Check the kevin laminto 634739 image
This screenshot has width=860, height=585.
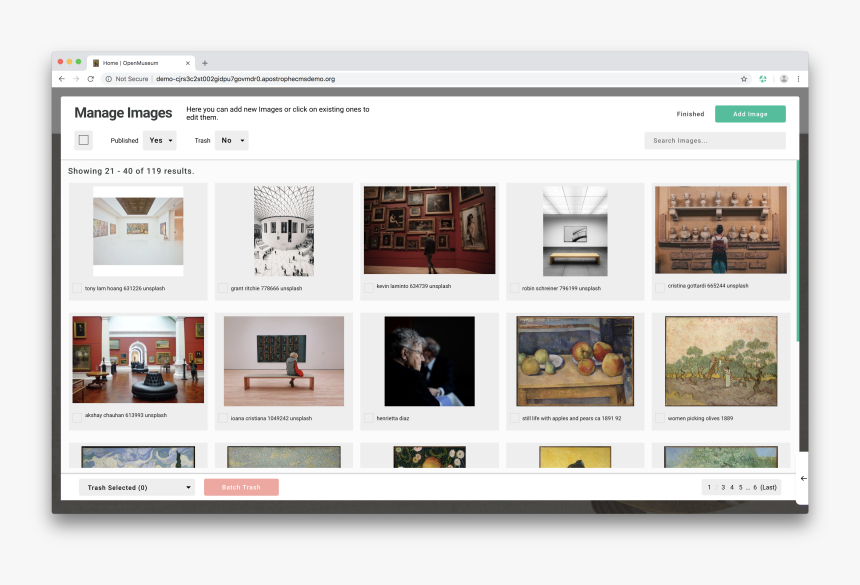(369, 287)
